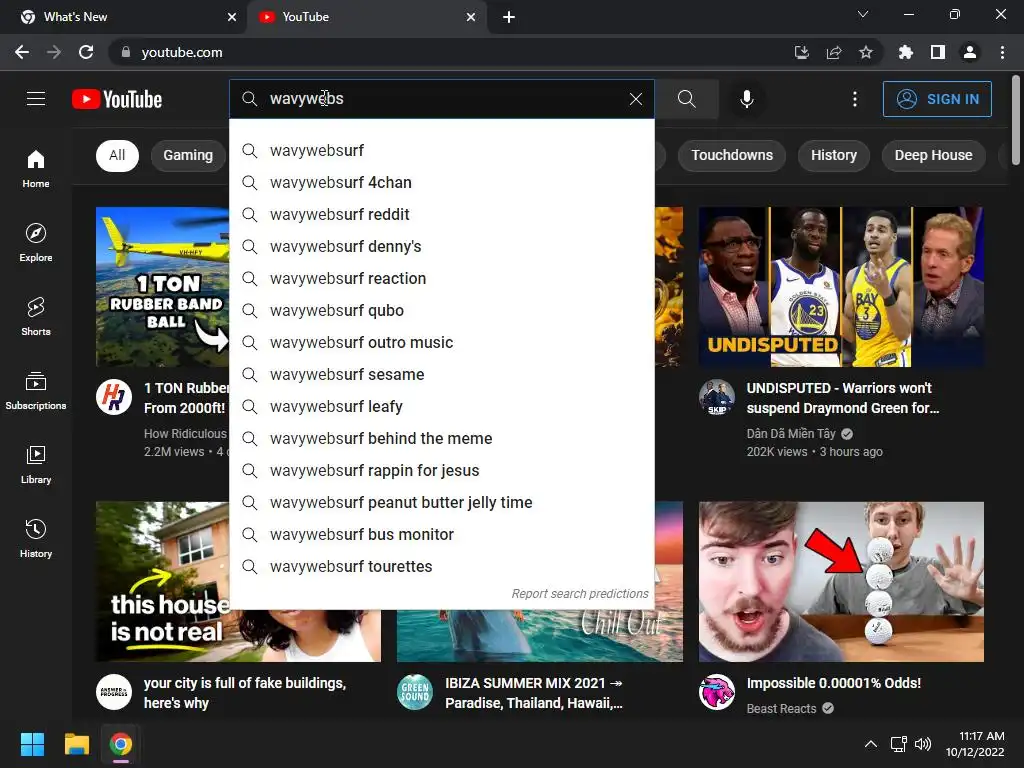Open a new browser tab
Viewport: 1024px width, 768px height.
[509, 17]
